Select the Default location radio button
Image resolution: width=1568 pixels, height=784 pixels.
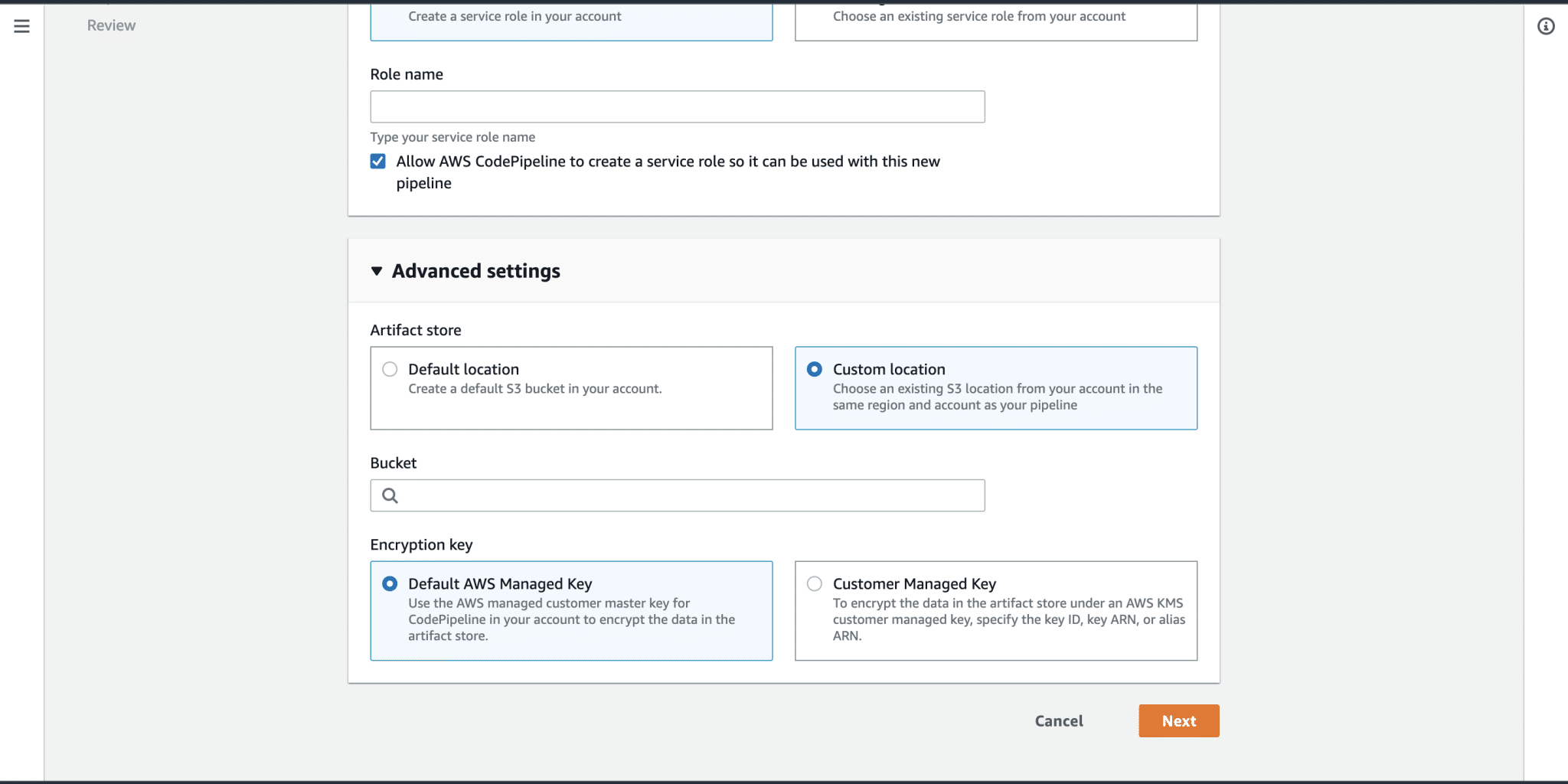click(390, 368)
